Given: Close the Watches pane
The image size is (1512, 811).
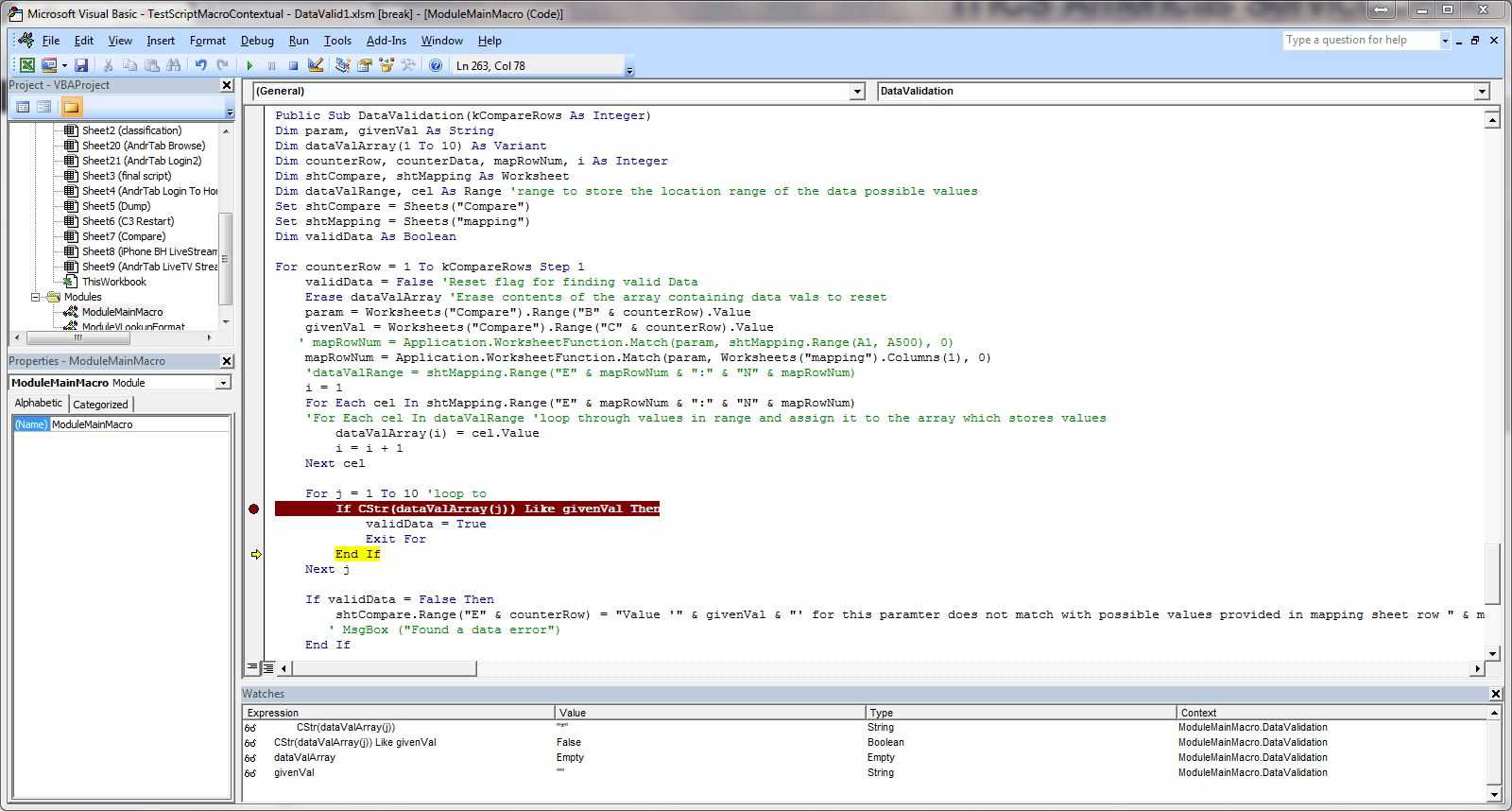Looking at the screenshot, I should click(x=1495, y=694).
